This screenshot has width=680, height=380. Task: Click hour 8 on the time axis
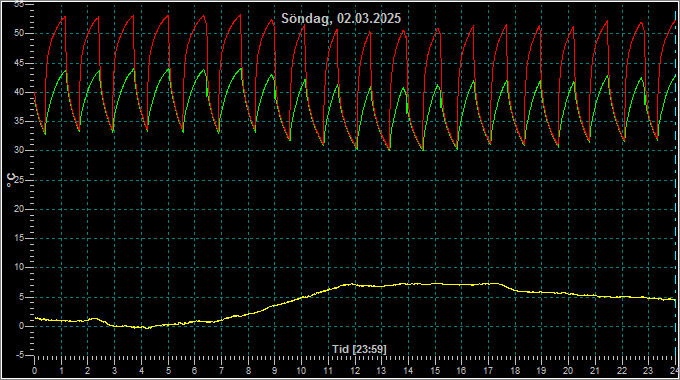(x=248, y=371)
